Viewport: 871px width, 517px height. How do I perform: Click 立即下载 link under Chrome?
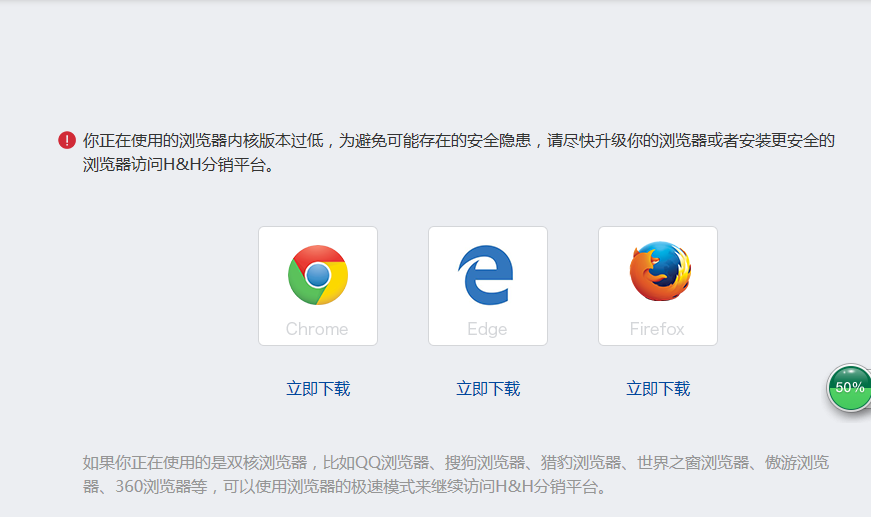click(318, 388)
